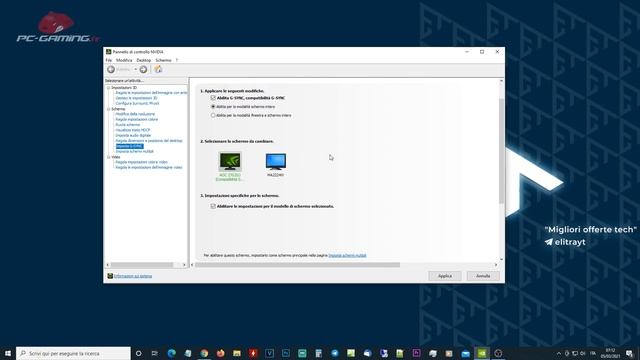640x360 pixels.
Task: Open Regola dimensioni e posizione del desktop
Action: pos(149,141)
